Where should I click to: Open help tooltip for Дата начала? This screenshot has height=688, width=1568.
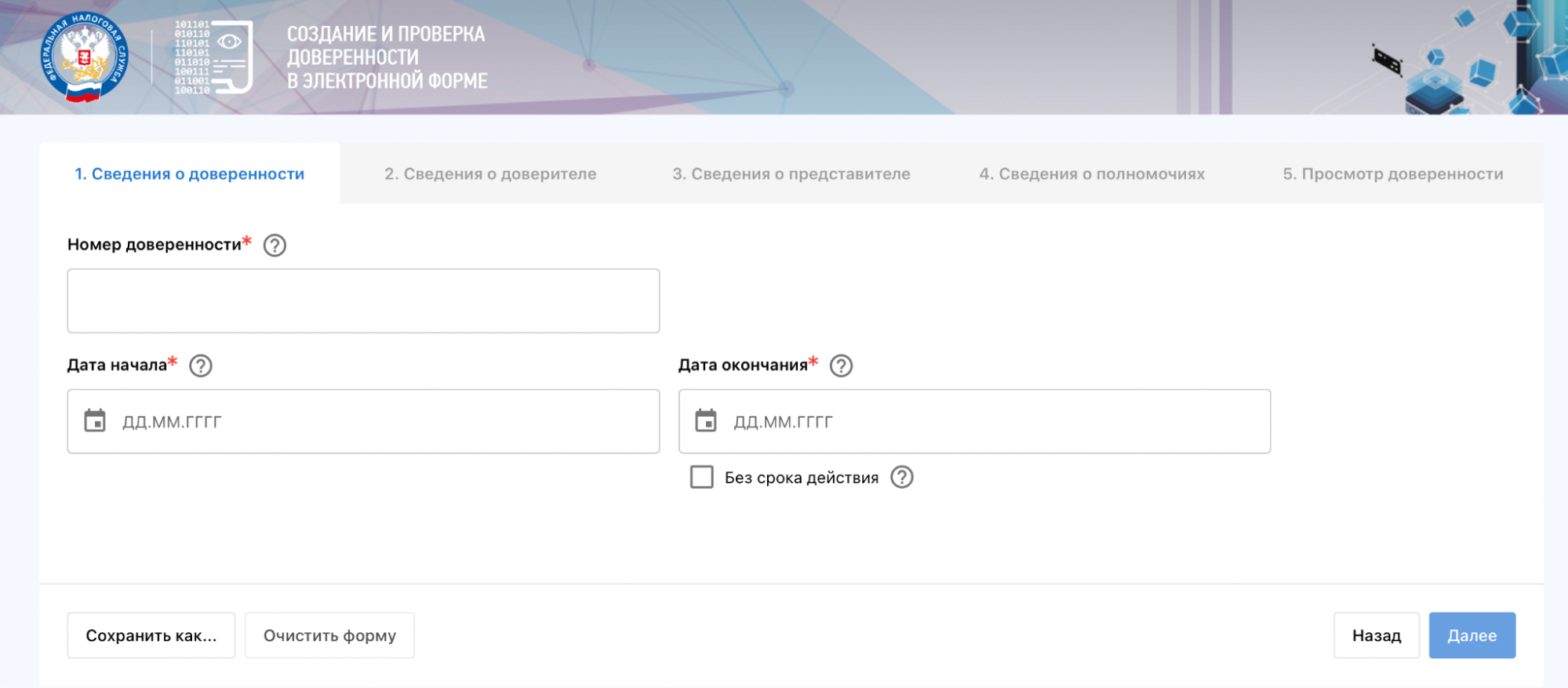[201, 366]
